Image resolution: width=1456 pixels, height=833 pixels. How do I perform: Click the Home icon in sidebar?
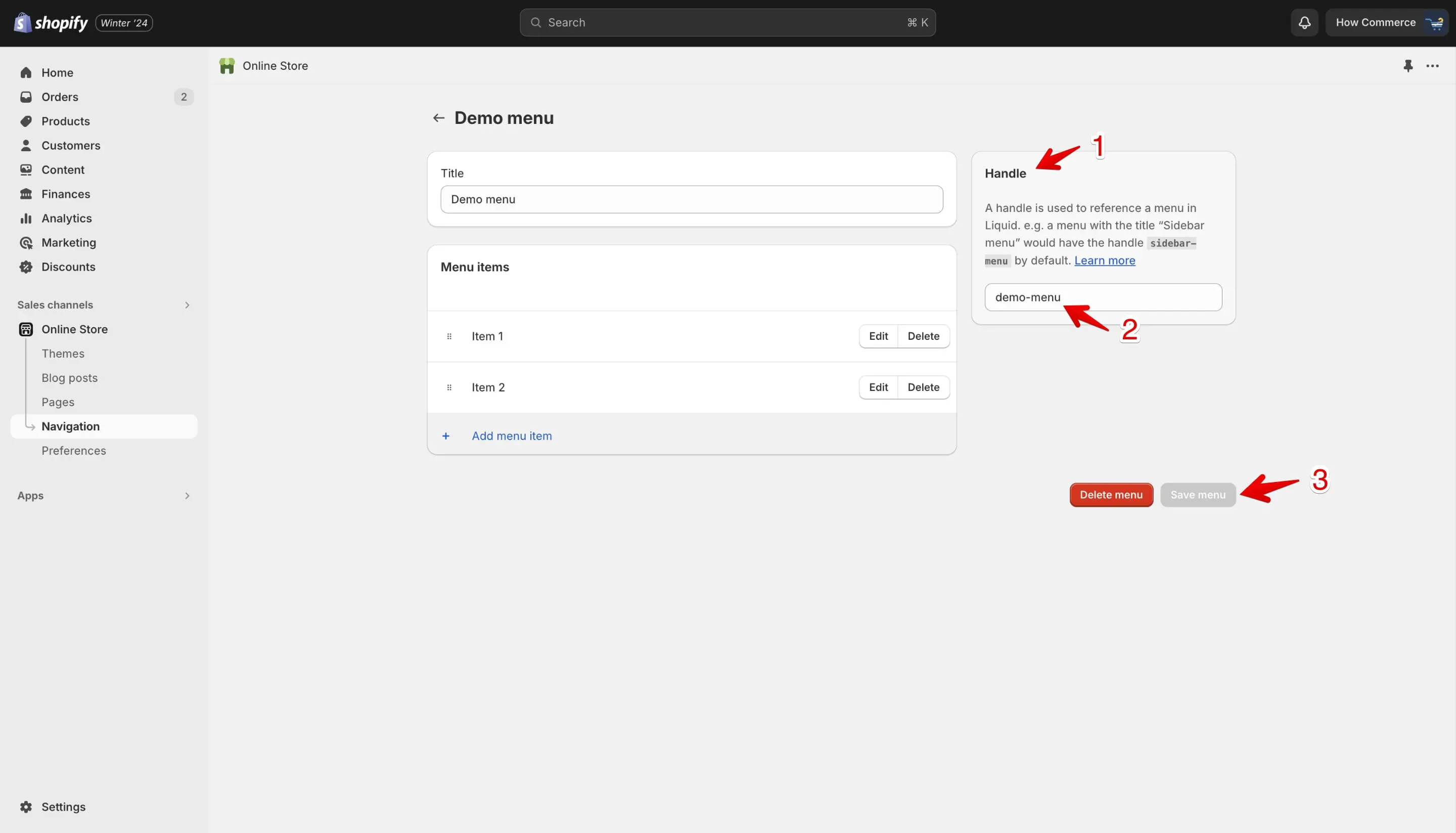[x=26, y=73]
